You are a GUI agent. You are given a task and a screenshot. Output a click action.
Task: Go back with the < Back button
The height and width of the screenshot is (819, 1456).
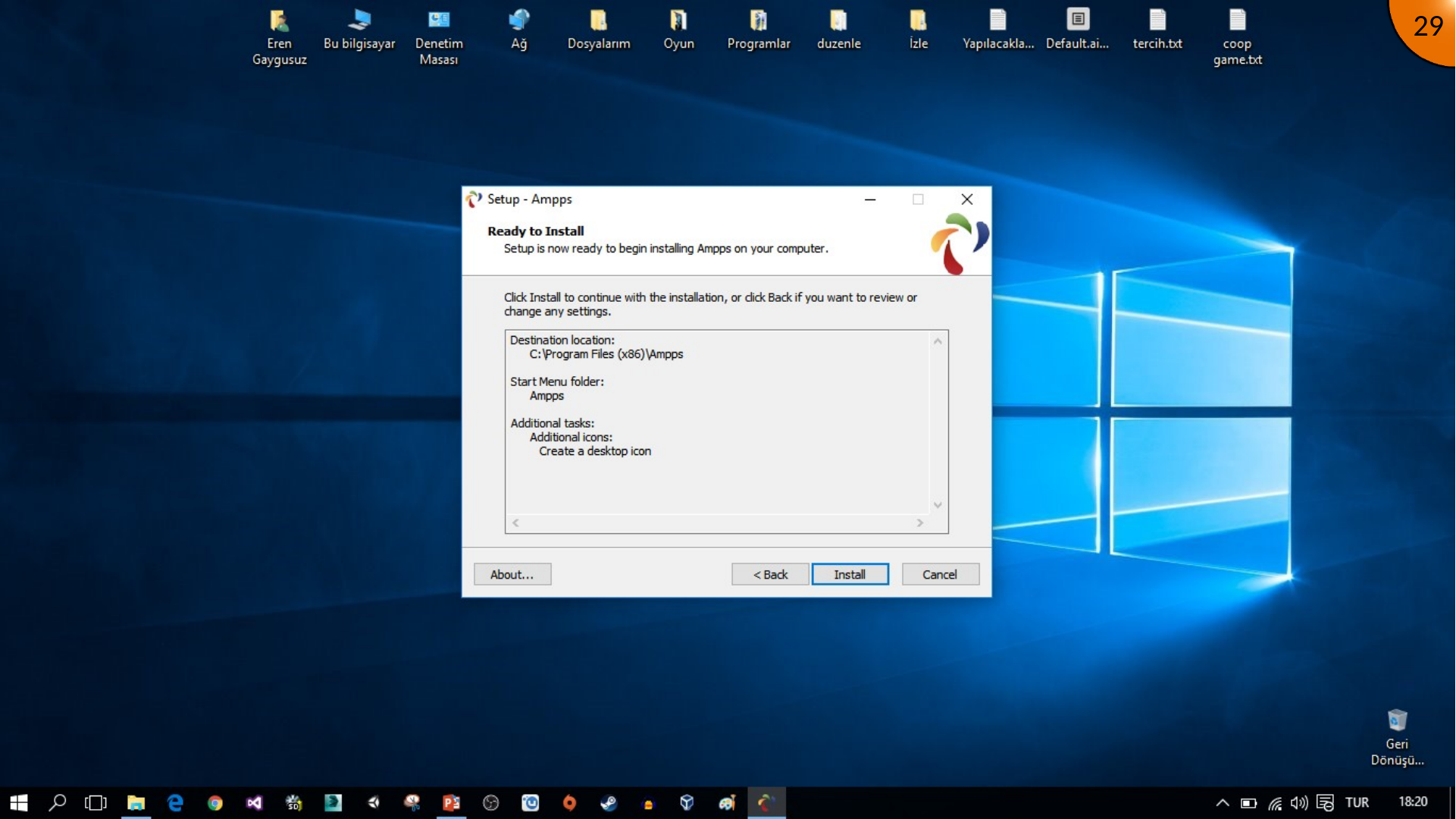pyautogui.click(x=770, y=574)
